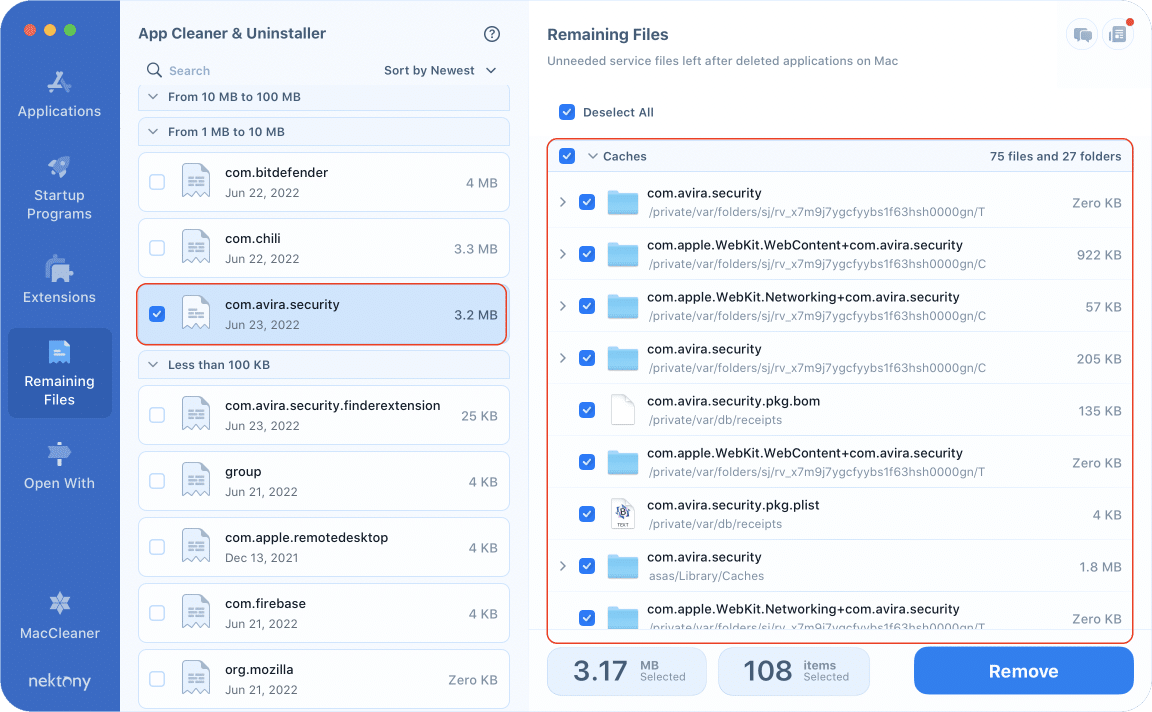
Task: Expand the Zero KB com.avira.security folder
Action: (563, 202)
